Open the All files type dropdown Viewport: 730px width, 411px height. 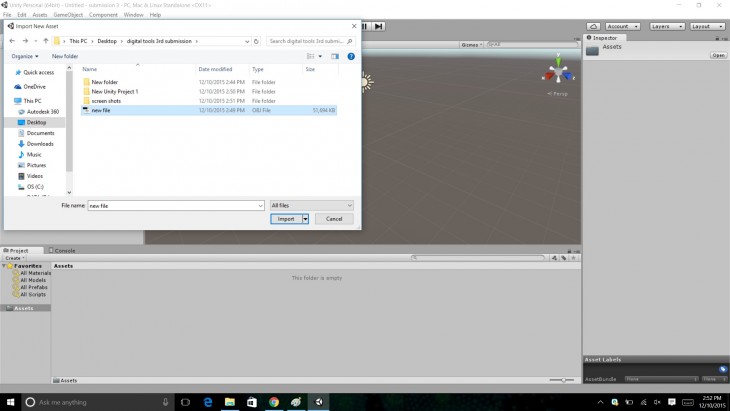[311, 205]
